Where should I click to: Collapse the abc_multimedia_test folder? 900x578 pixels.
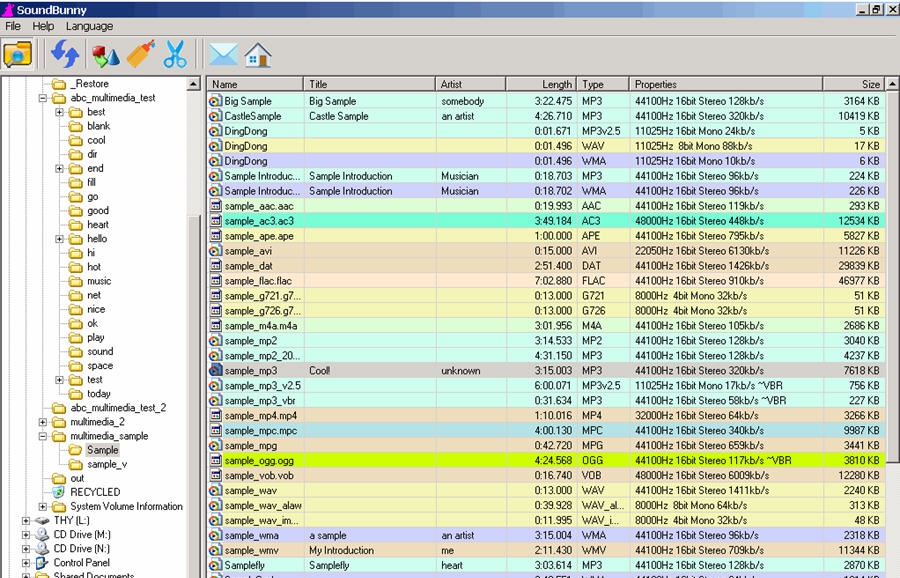[x=43, y=98]
